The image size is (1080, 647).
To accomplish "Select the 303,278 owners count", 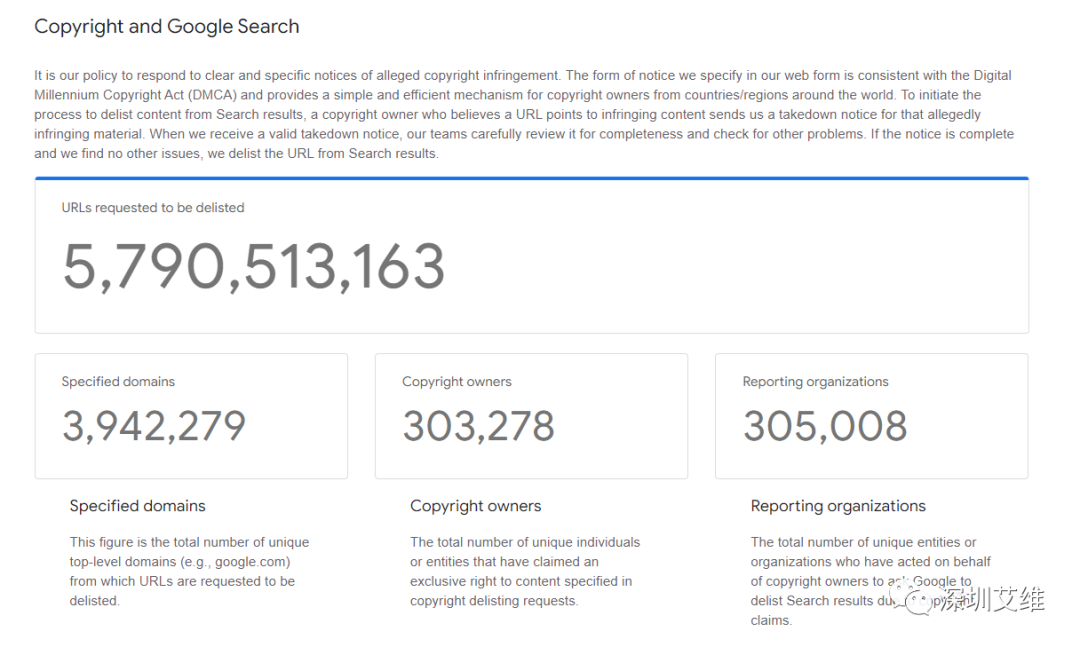I will click(479, 426).
